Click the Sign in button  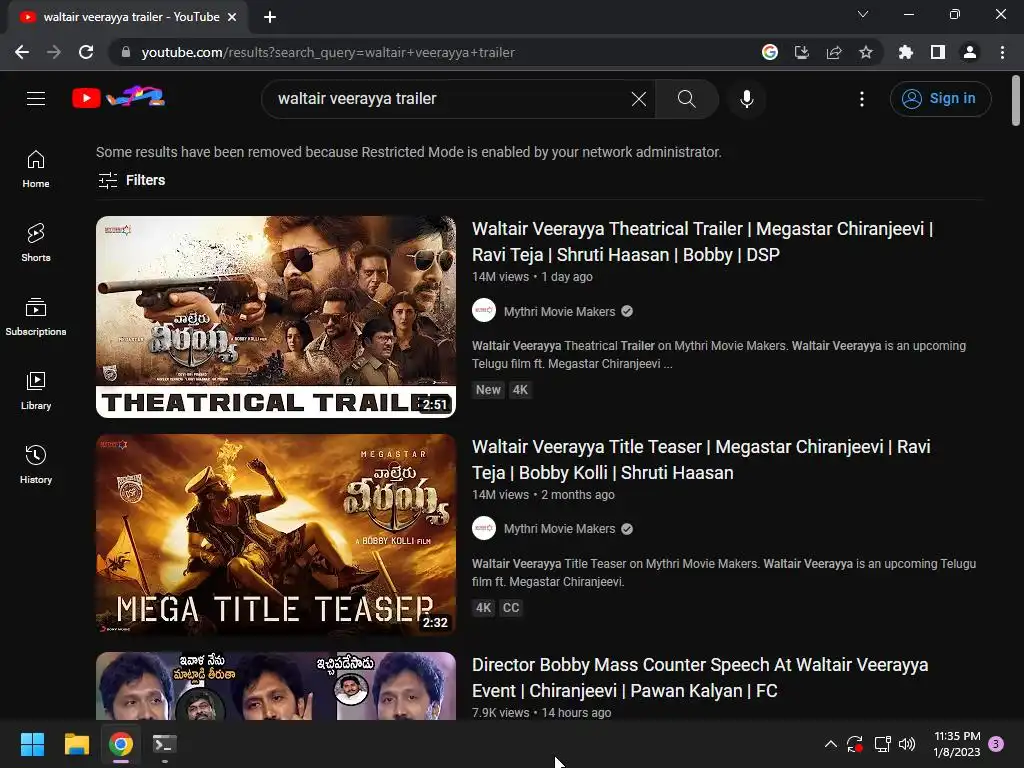[x=940, y=99]
